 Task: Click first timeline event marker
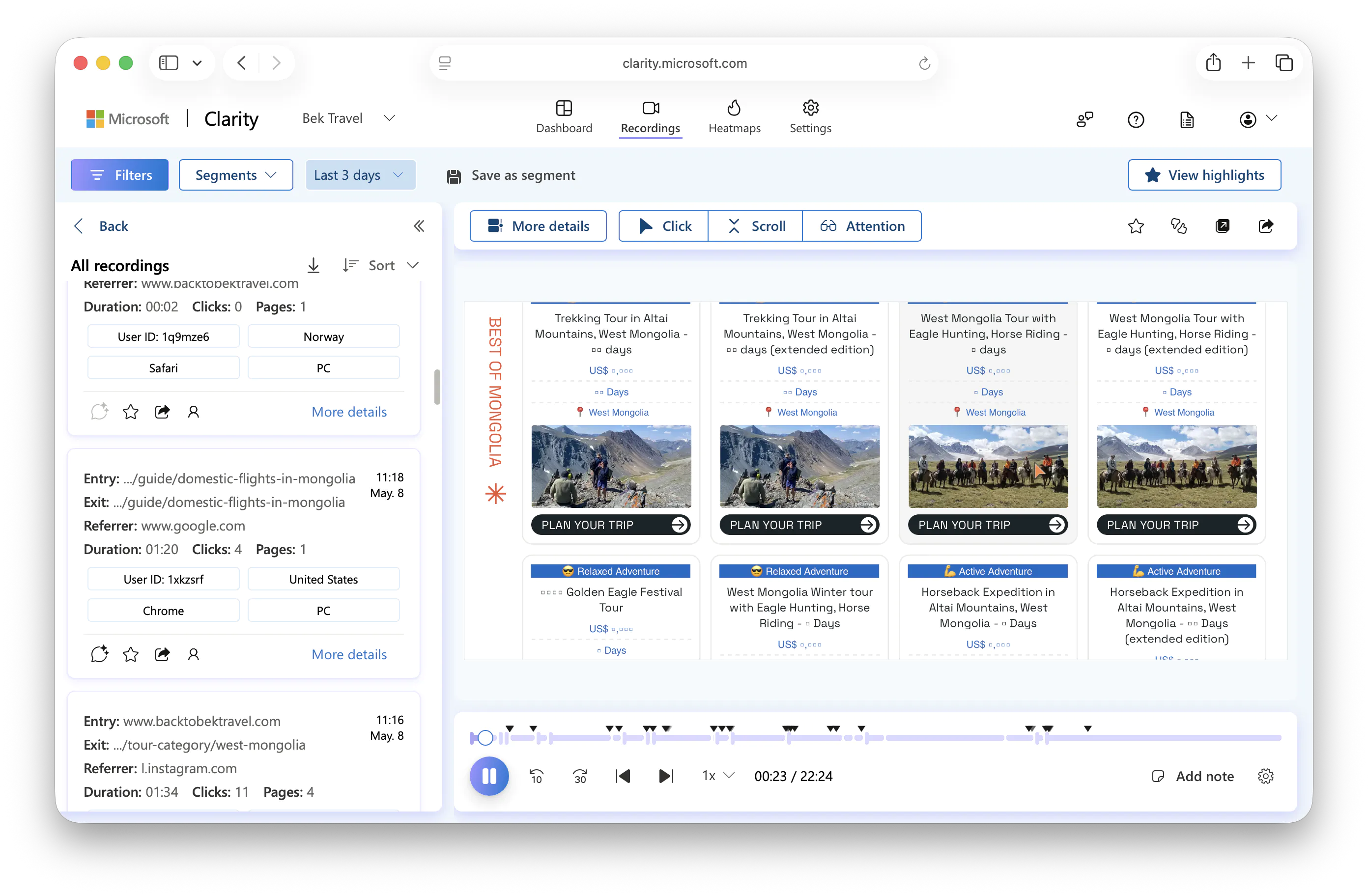pos(509,728)
